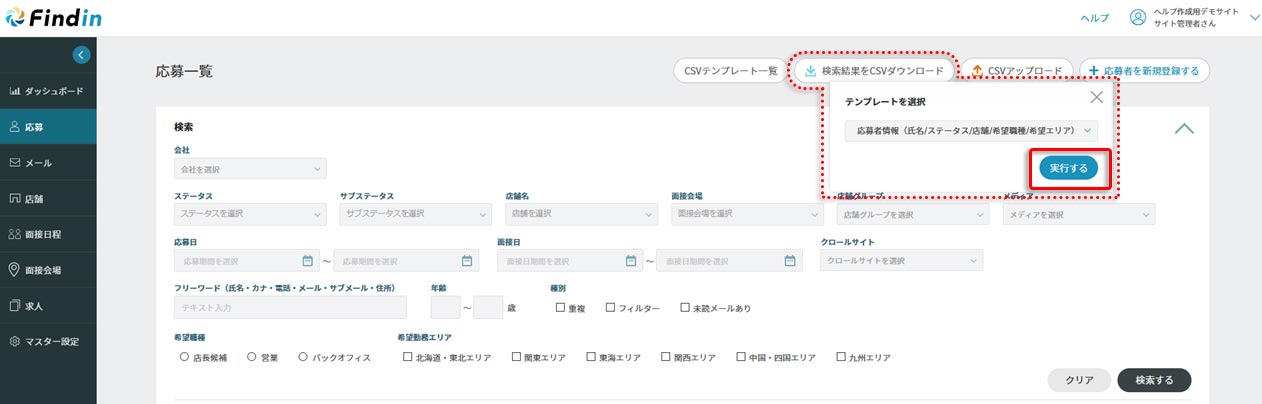1262x404 pixels.
Task: Open the calendar for interview end date
Action: click(x=789, y=261)
